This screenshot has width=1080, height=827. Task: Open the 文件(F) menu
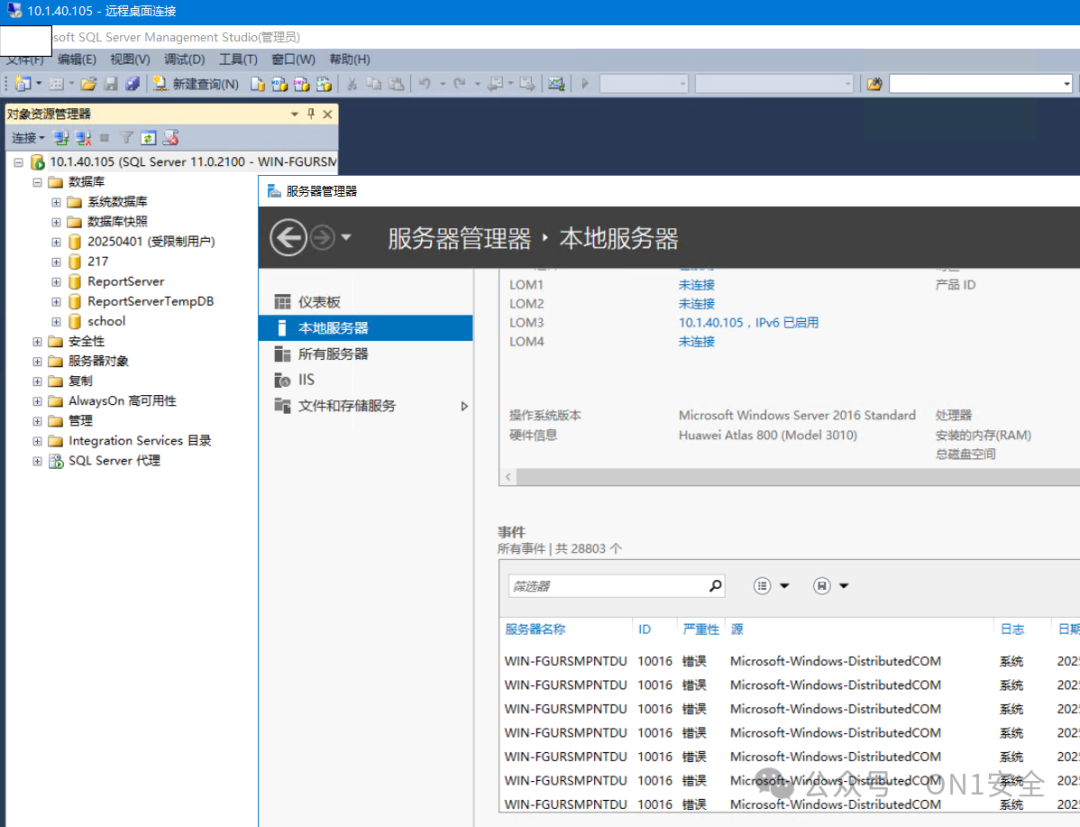click(27, 59)
